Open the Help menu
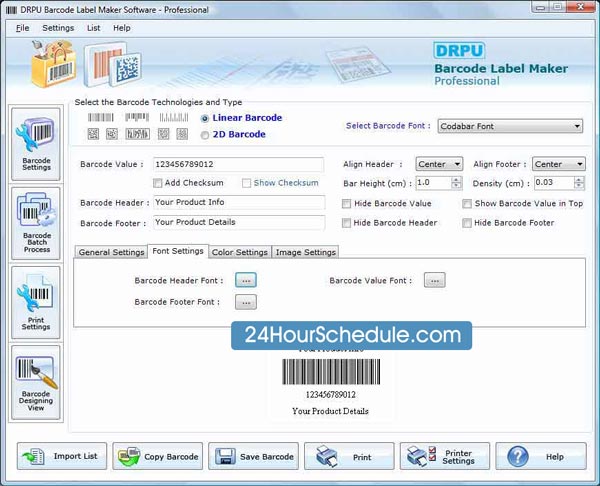The image size is (600, 486). pyautogui.click(x=122, y=28)
